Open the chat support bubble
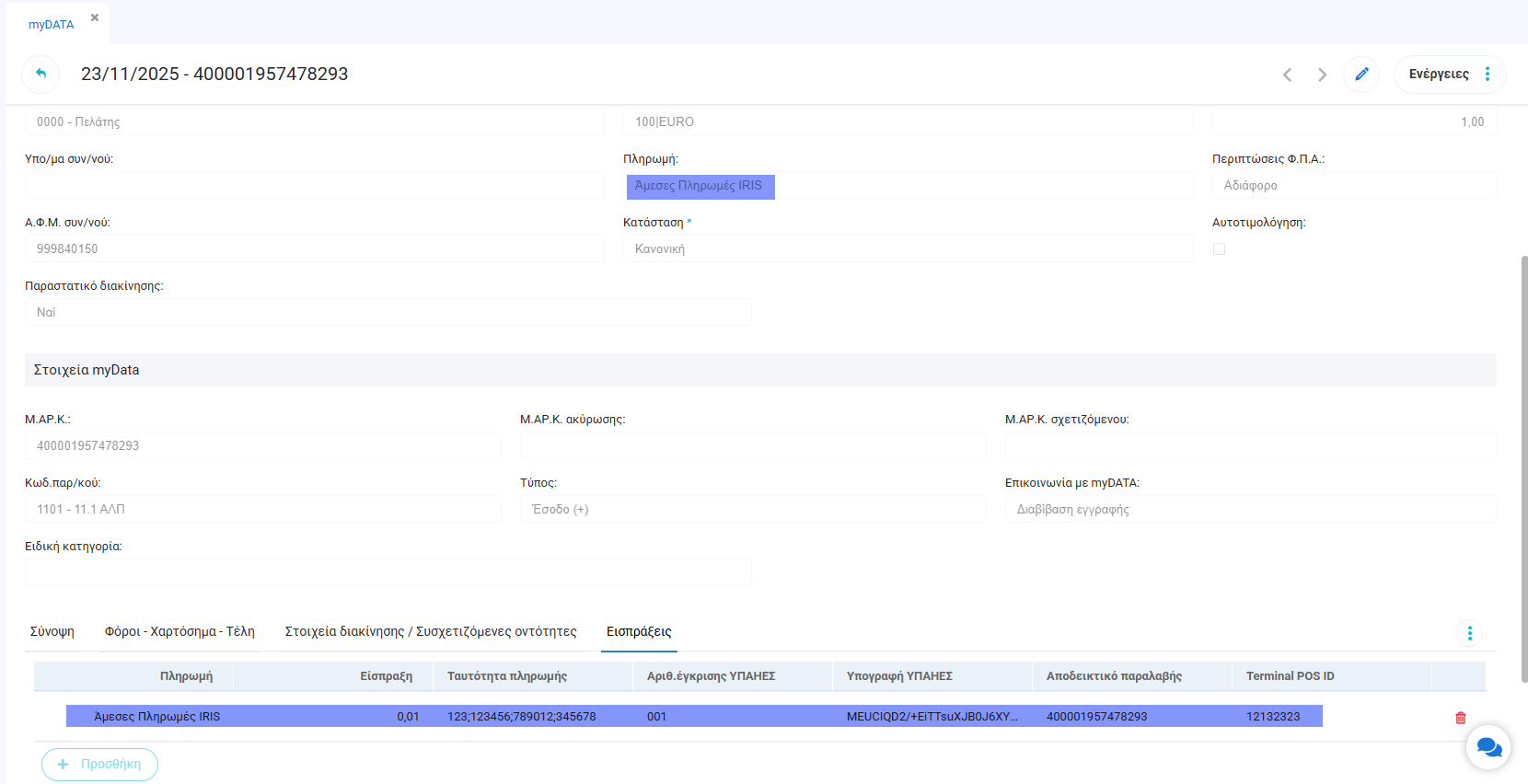This screenshot has width=1528, height=784. point(1487,746)
